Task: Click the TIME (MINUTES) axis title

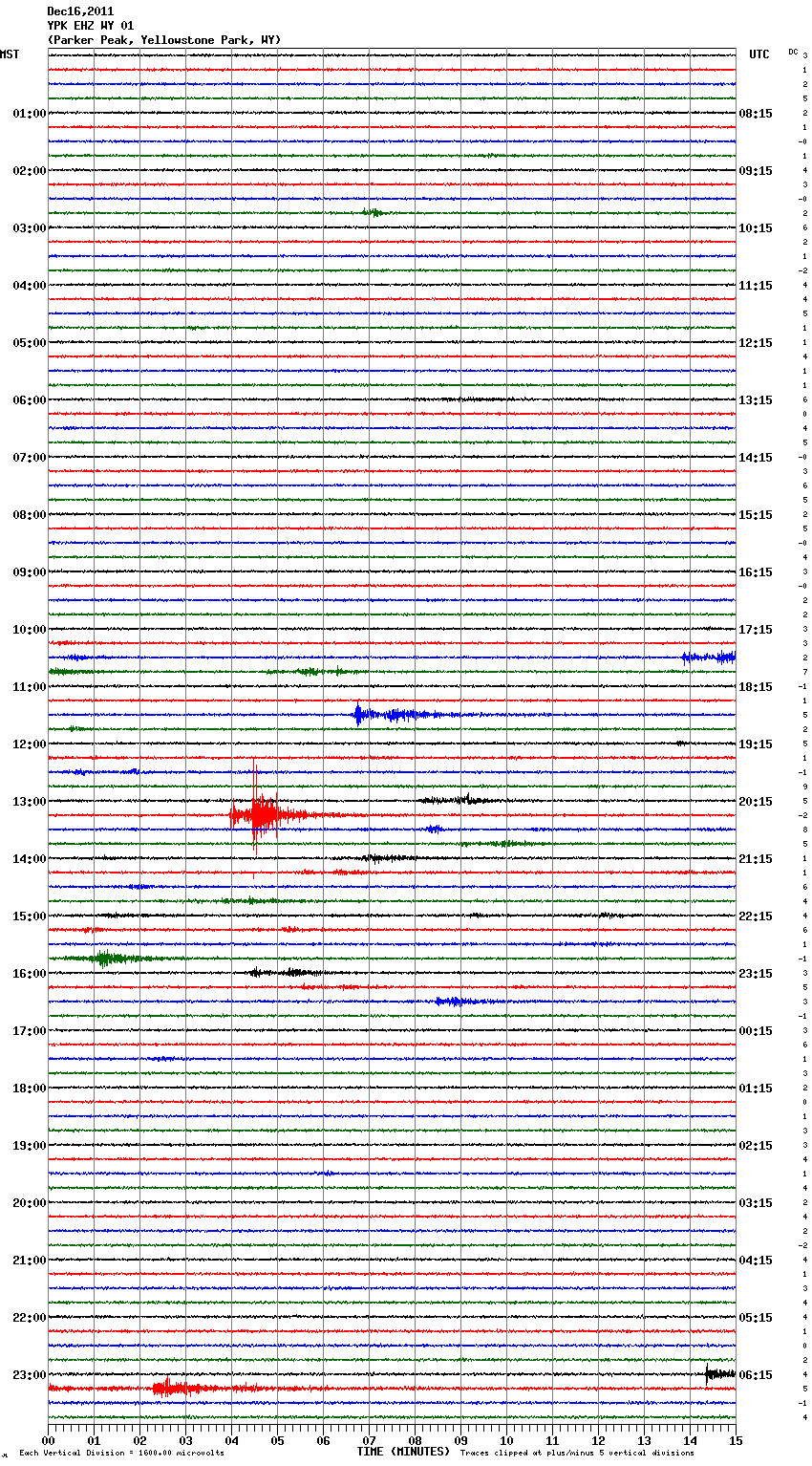Action: tap(403, 1452)
